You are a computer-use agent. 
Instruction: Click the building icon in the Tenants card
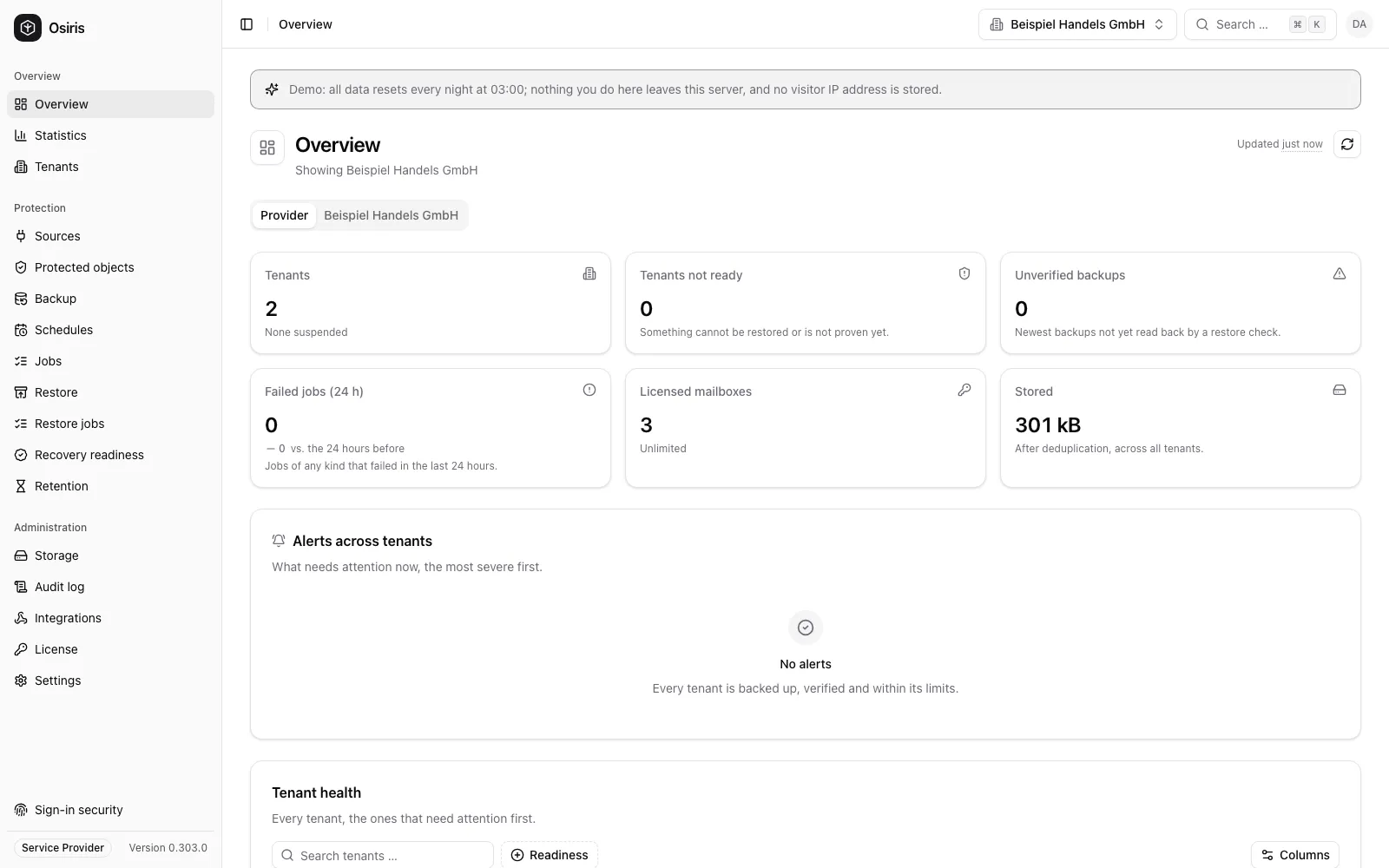click(x=589, y=273)
